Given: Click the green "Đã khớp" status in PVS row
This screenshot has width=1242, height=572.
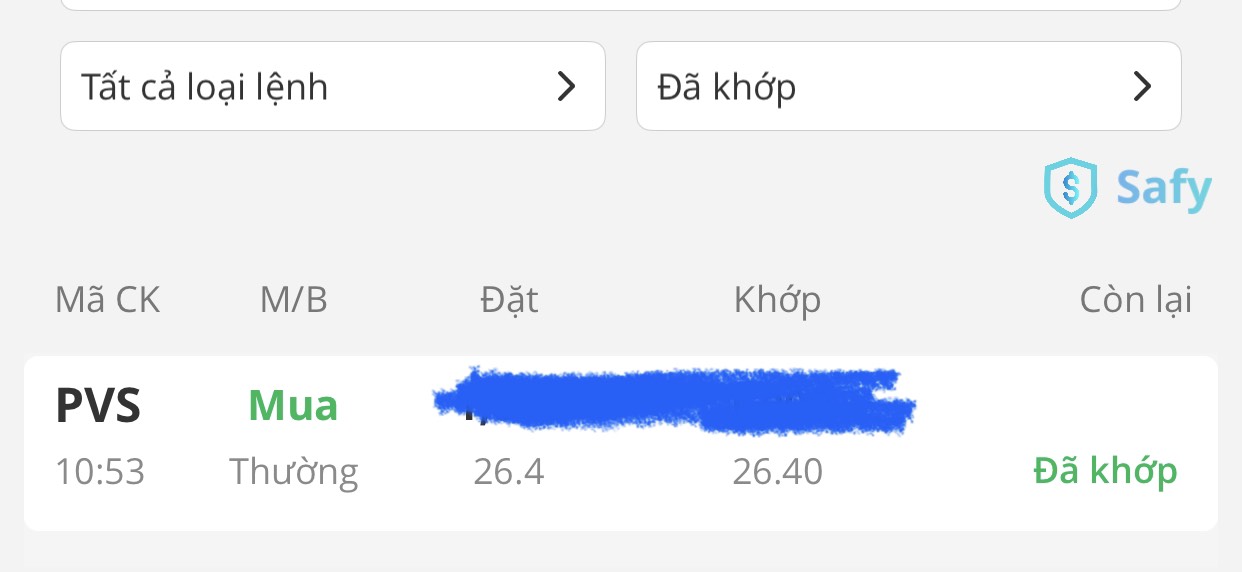Looking at the screenshot, I should pos(1105,471).
